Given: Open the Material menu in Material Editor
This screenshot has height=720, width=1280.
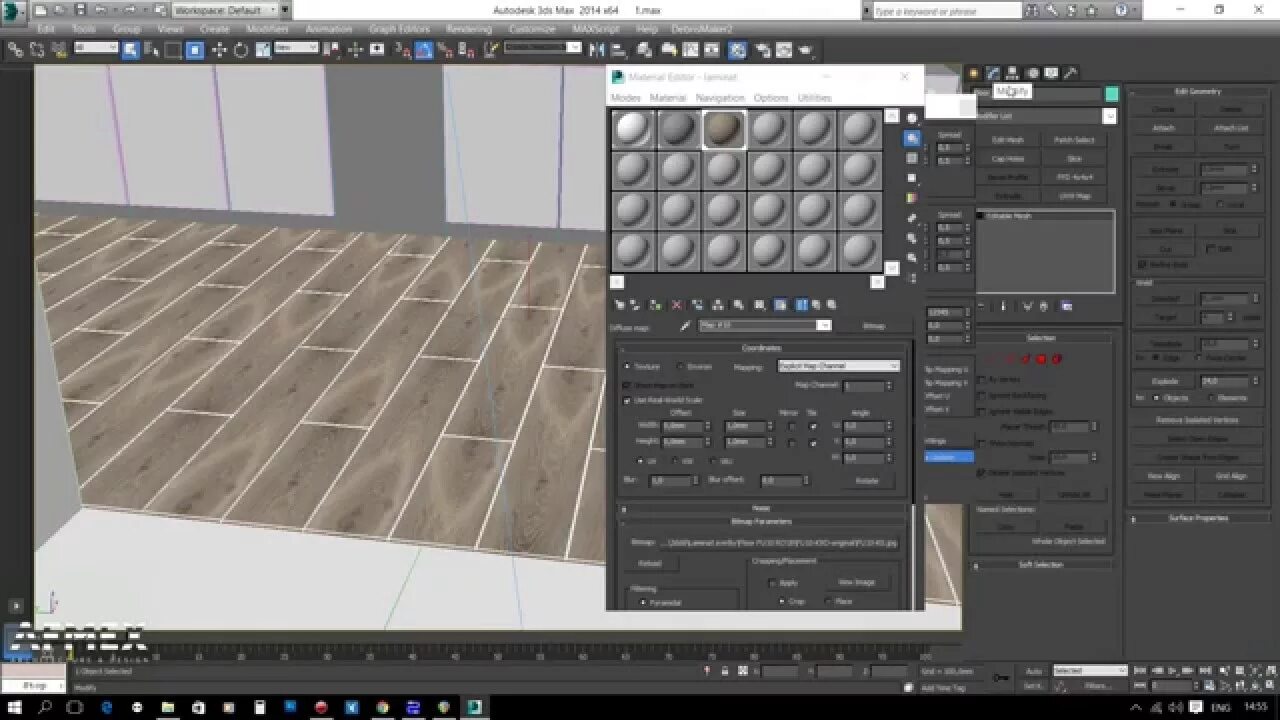Looking at the screenshot, I should pyautogui.click(x=668, y=98).
